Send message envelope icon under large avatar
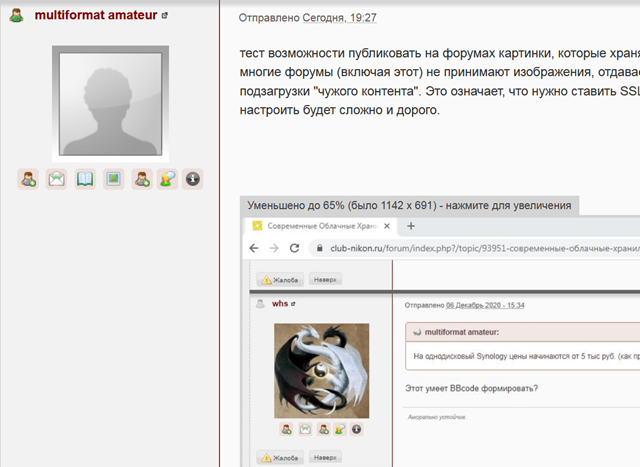The width and height of the screenshot is (640, 467). pos(56,179)
